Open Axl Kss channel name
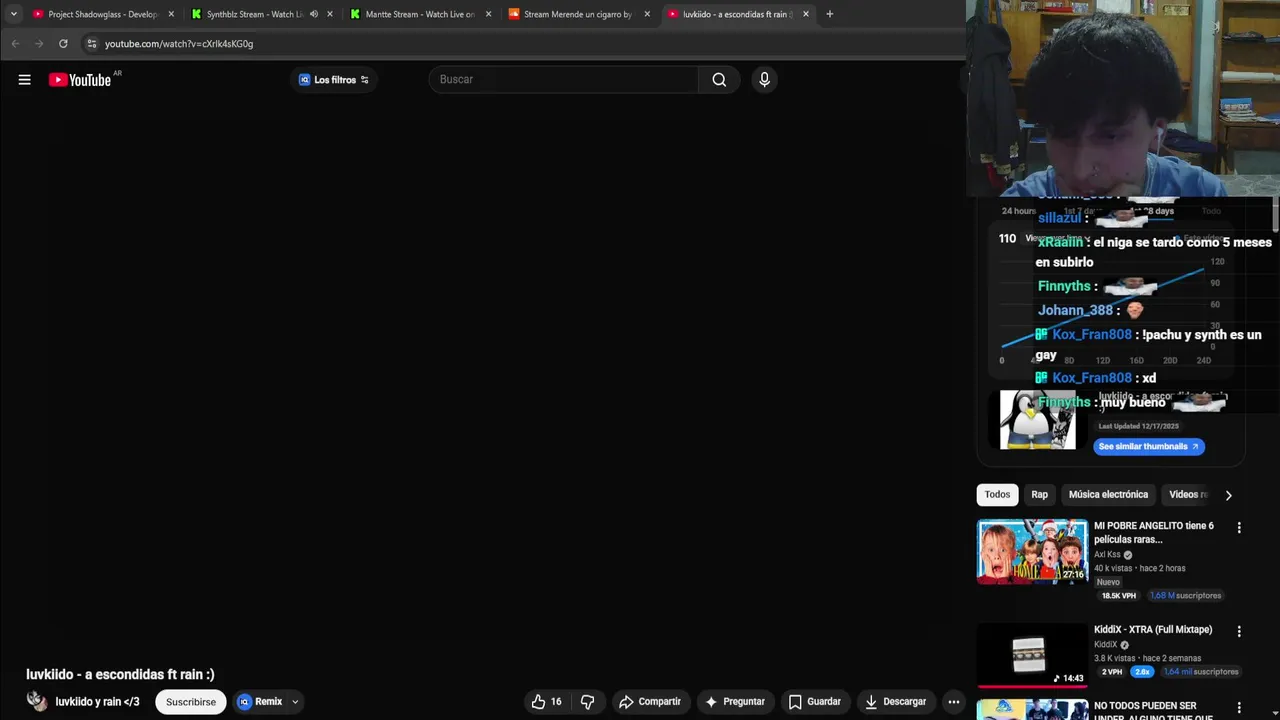Screen dimensions: 1280x720 tap(1107, 555)
